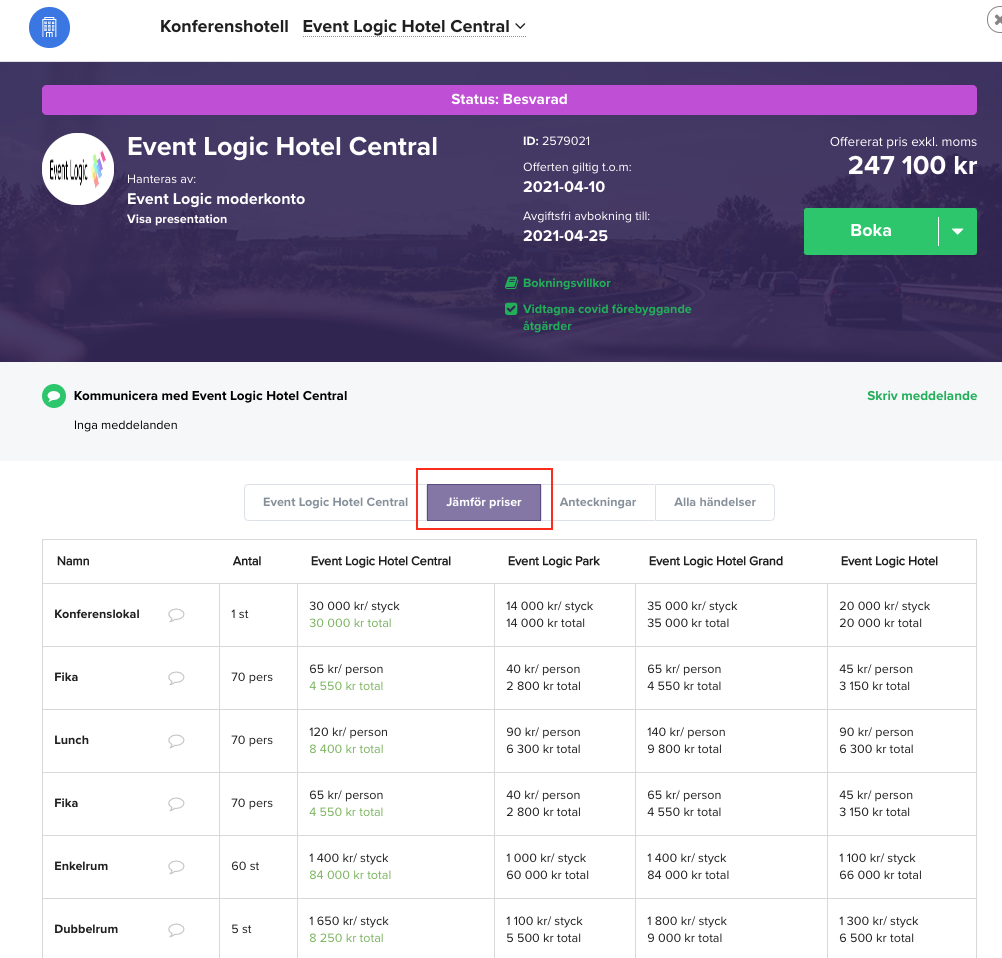Click the Enkelrum row name
Viewport: 1002px width, 958px height.
click(x=81, y=866)
